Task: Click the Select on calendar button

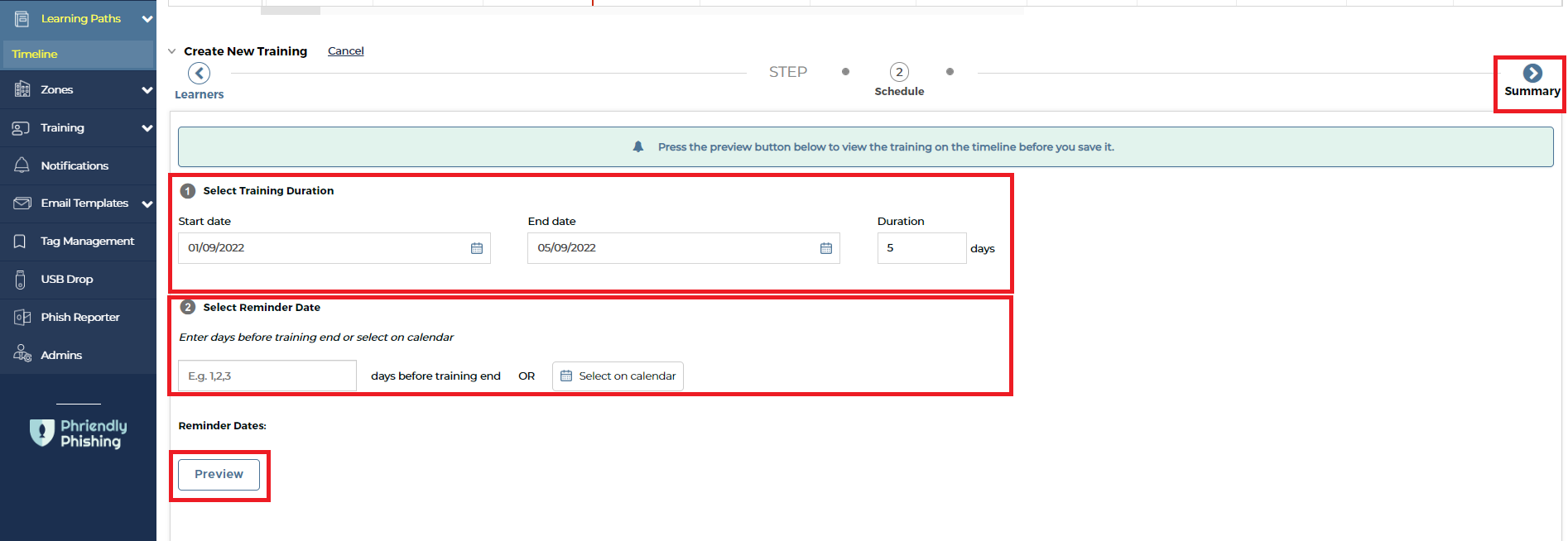Action: click(x=618, y=376)
